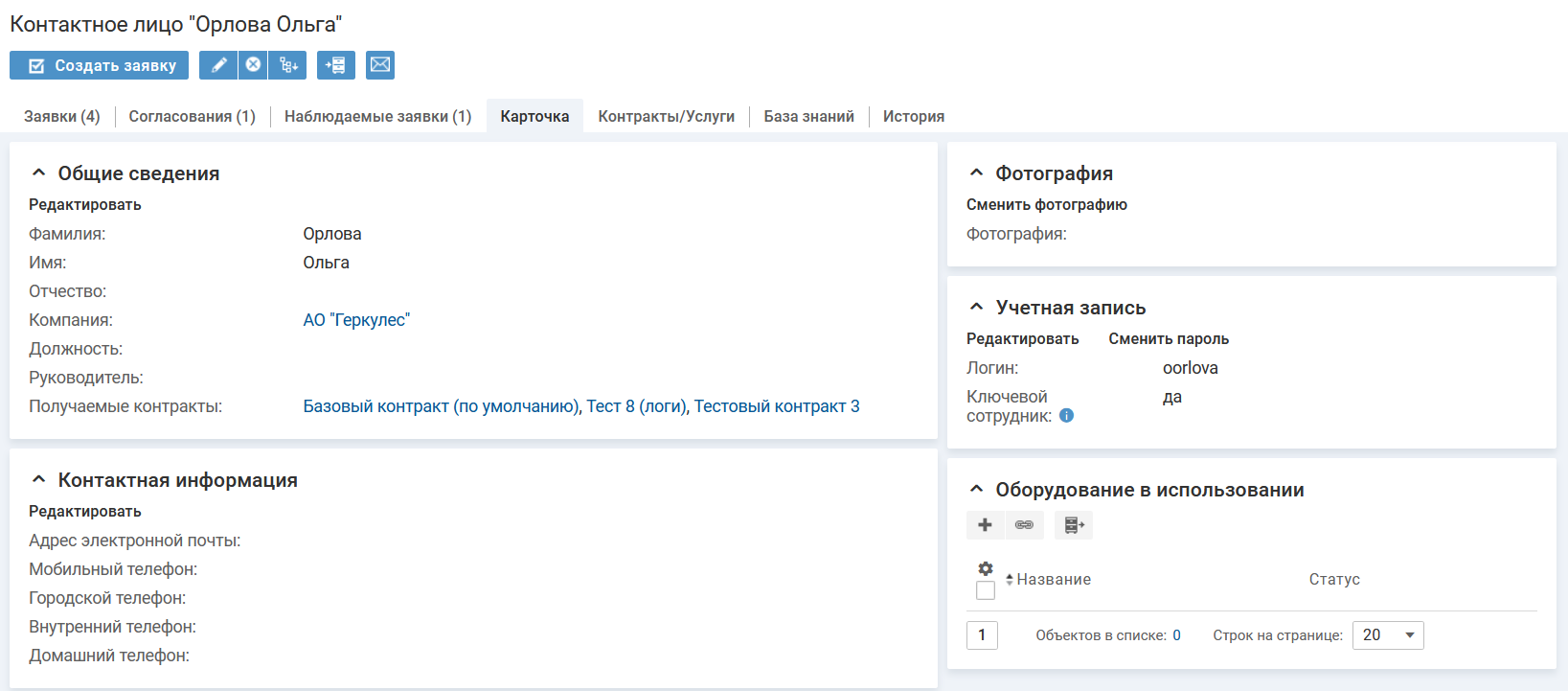The width and height of the screenshot is (1568, 691).
Task: Open the rows per page dropdown showing 20
Action: point(1388,635)
